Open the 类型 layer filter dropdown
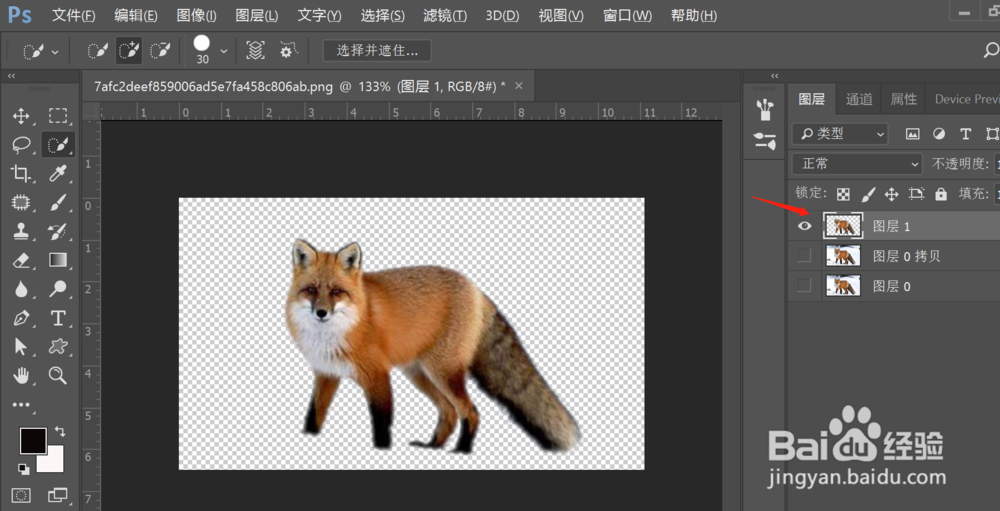1000x511 pixels. [x=840, y=134]
